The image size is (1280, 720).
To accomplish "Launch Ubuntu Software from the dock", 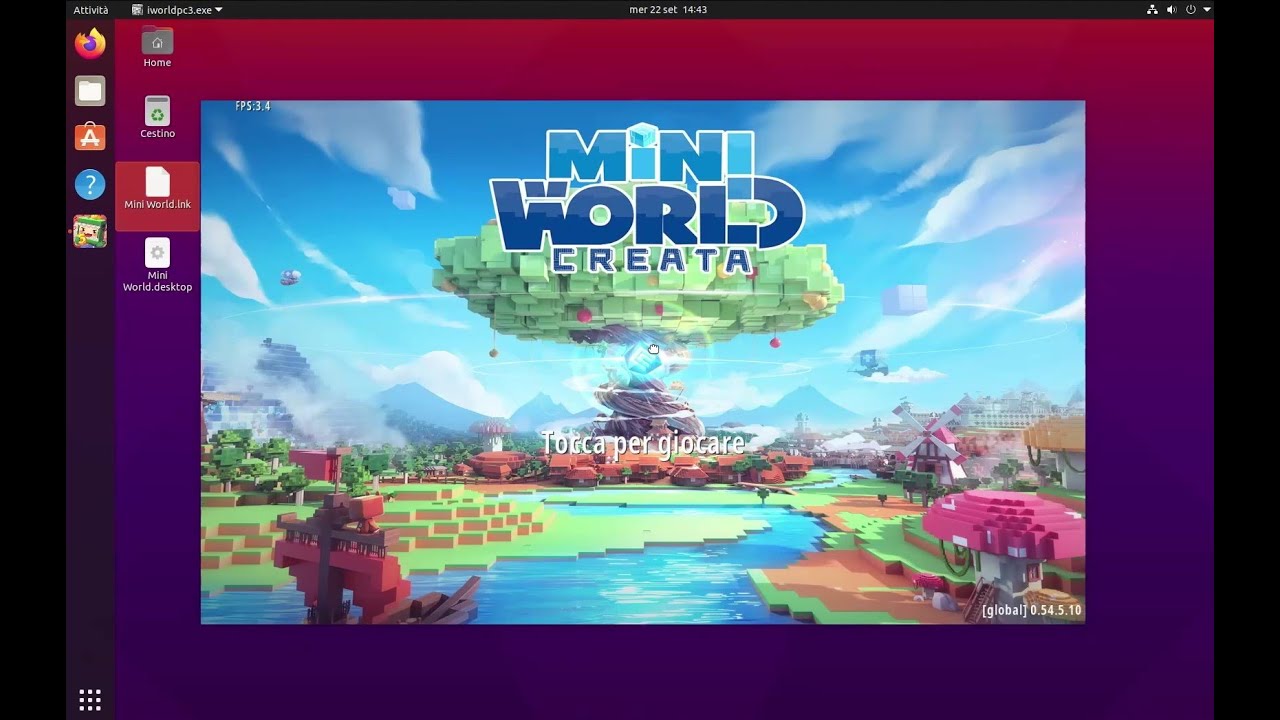I will tap(90, 137).
